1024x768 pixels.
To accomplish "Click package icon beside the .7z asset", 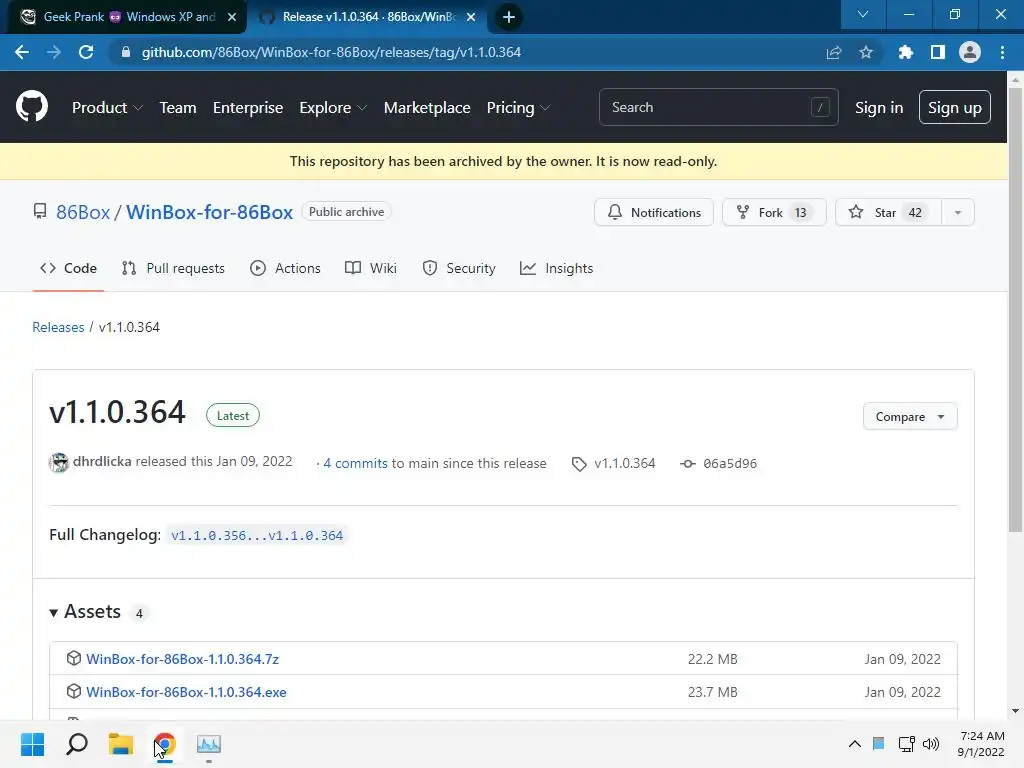I will [x=74, y=658].
